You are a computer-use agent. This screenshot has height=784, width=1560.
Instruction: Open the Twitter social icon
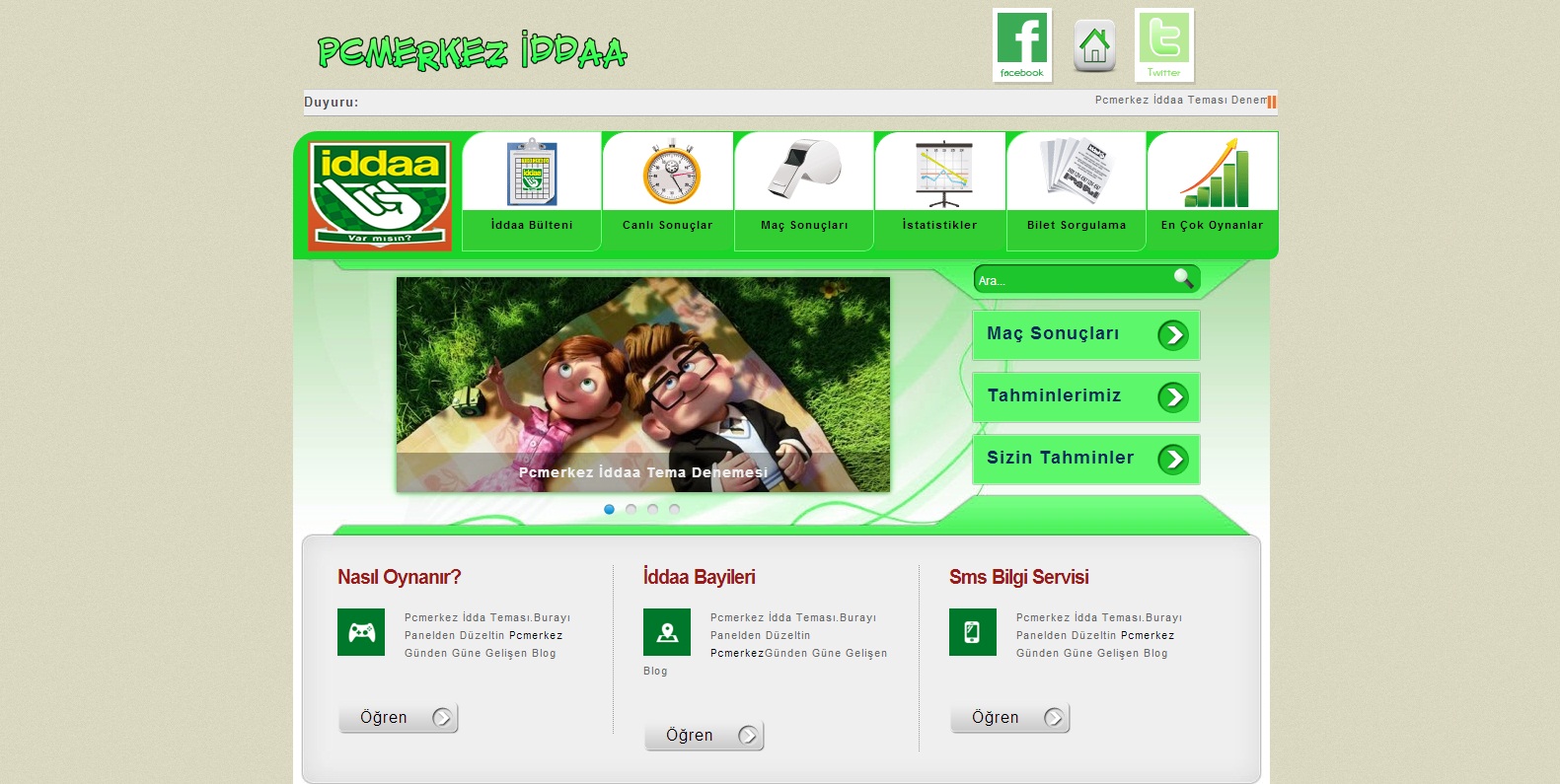[1164, 45]
